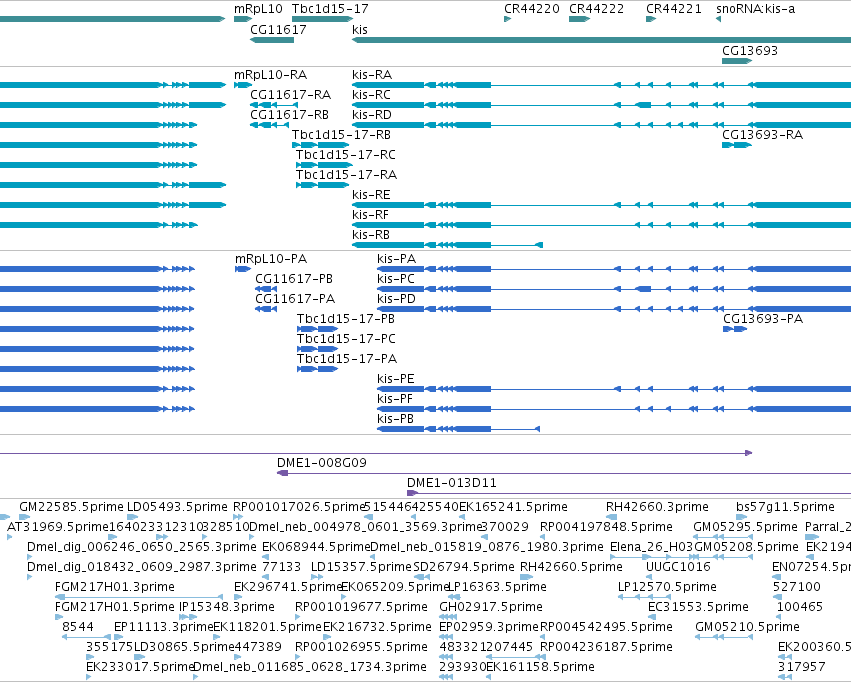Select the Tbc1d15-17-PC protein label
The image size is (851, 682).
(x=346, y=339)
